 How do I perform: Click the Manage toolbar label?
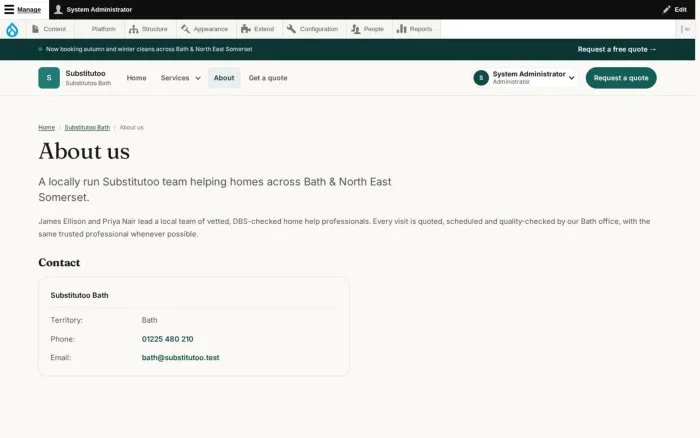(x=29, y=9)
